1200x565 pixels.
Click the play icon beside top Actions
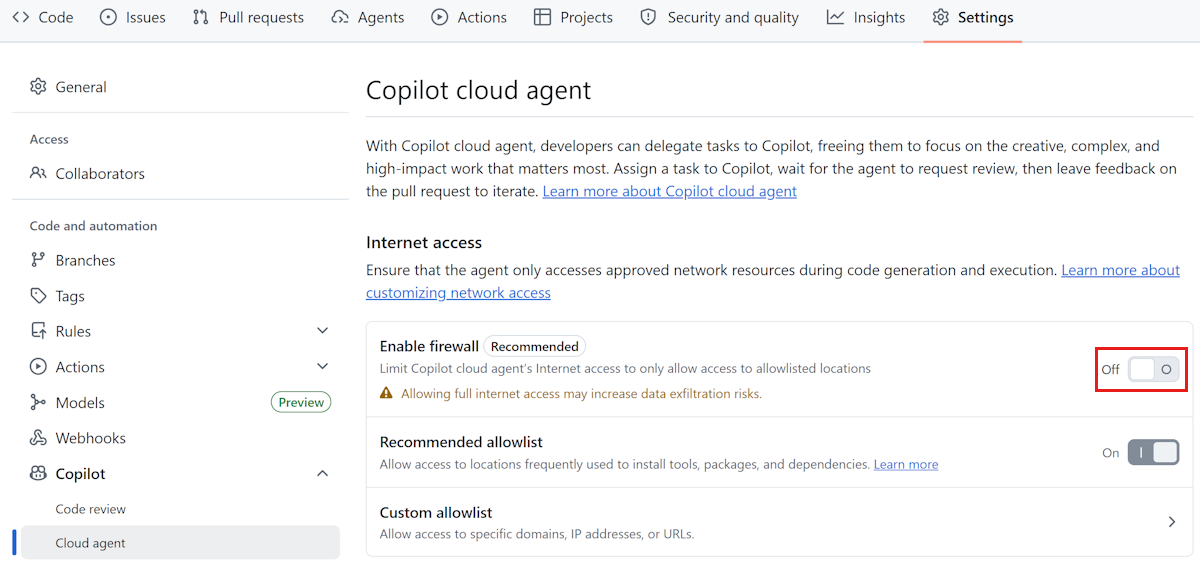coord(440,17)
